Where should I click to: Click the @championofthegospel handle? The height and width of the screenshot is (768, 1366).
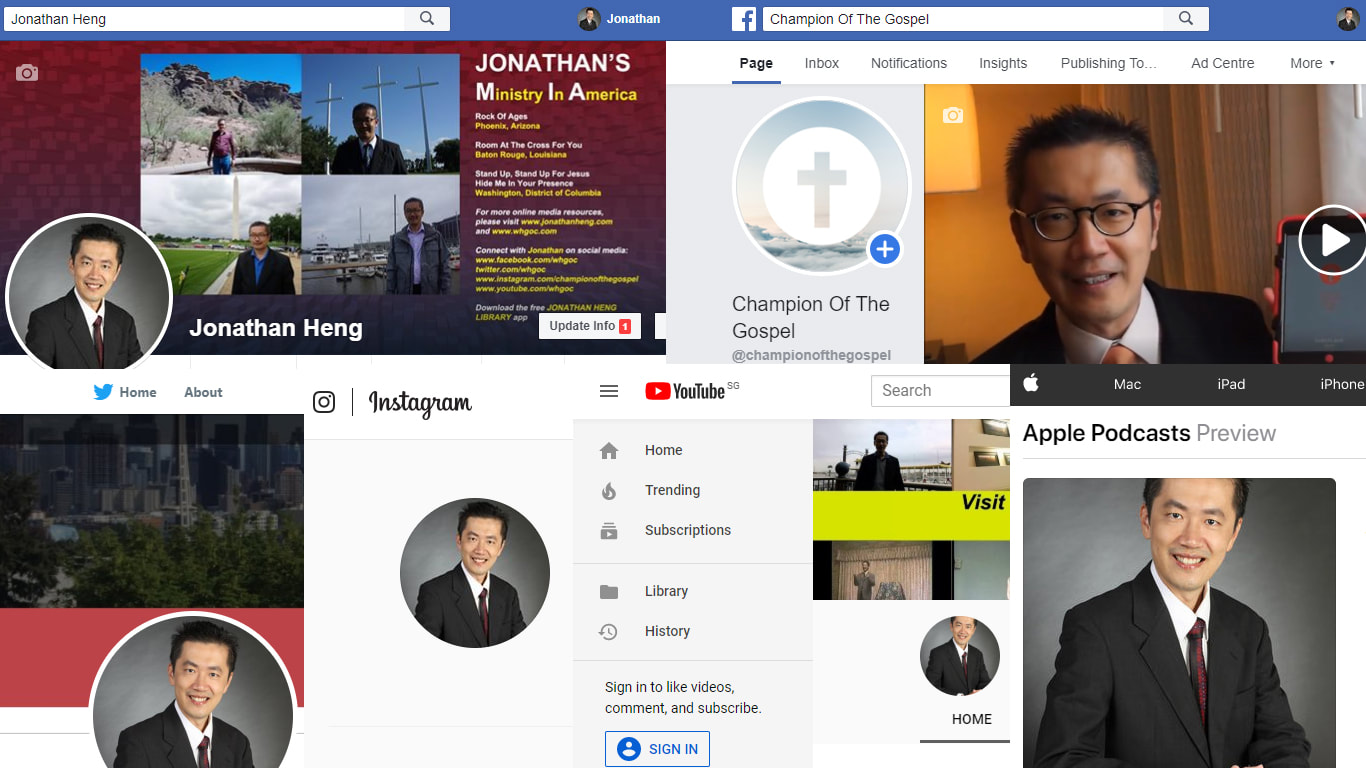812,355
